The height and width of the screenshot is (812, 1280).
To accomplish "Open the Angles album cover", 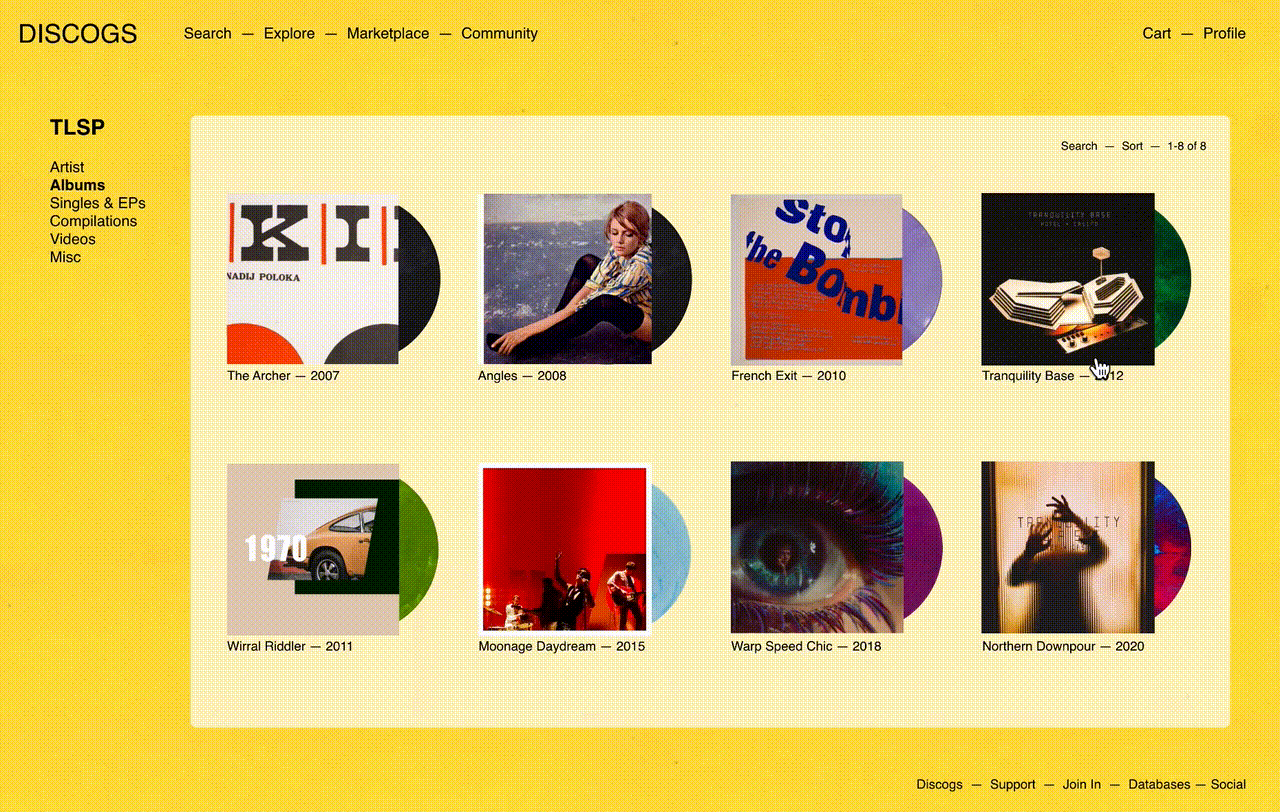I will click(x=568, y=279).
